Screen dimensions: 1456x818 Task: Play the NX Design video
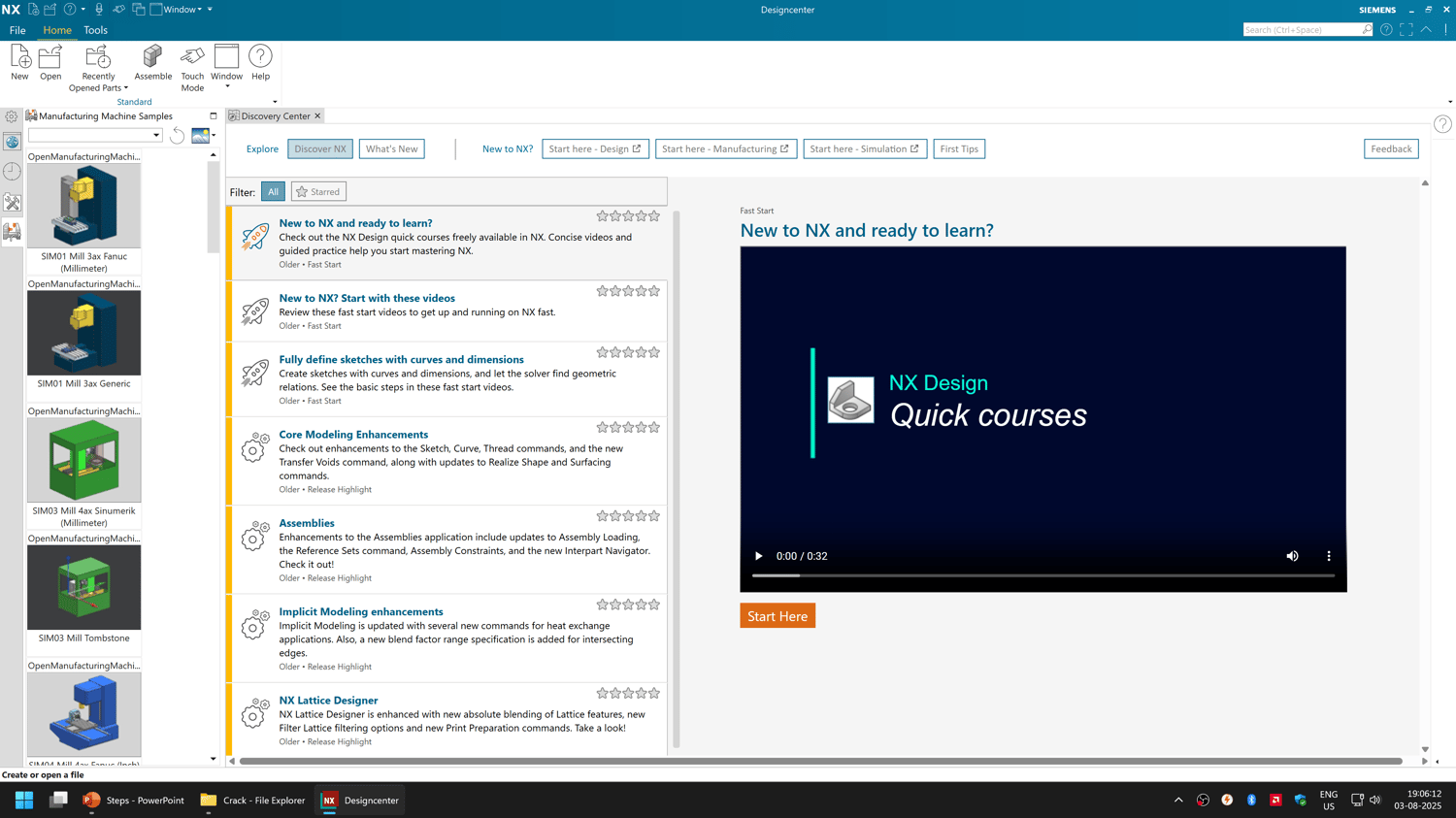pyautogui.click(x=758, y=556)
